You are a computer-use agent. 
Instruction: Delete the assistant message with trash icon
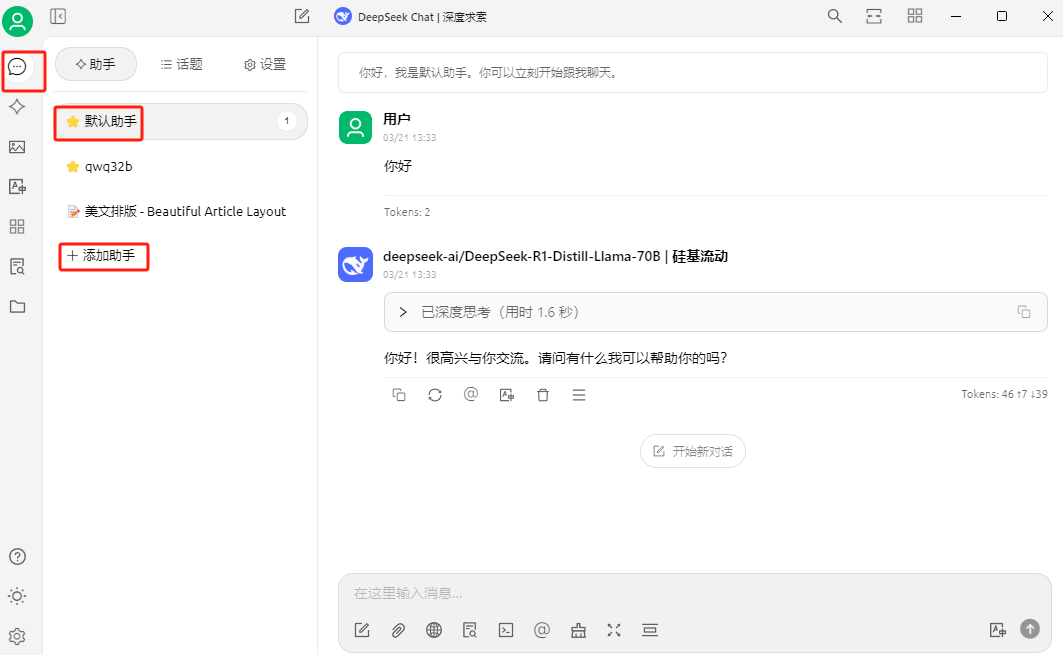[x=542, y=395]
